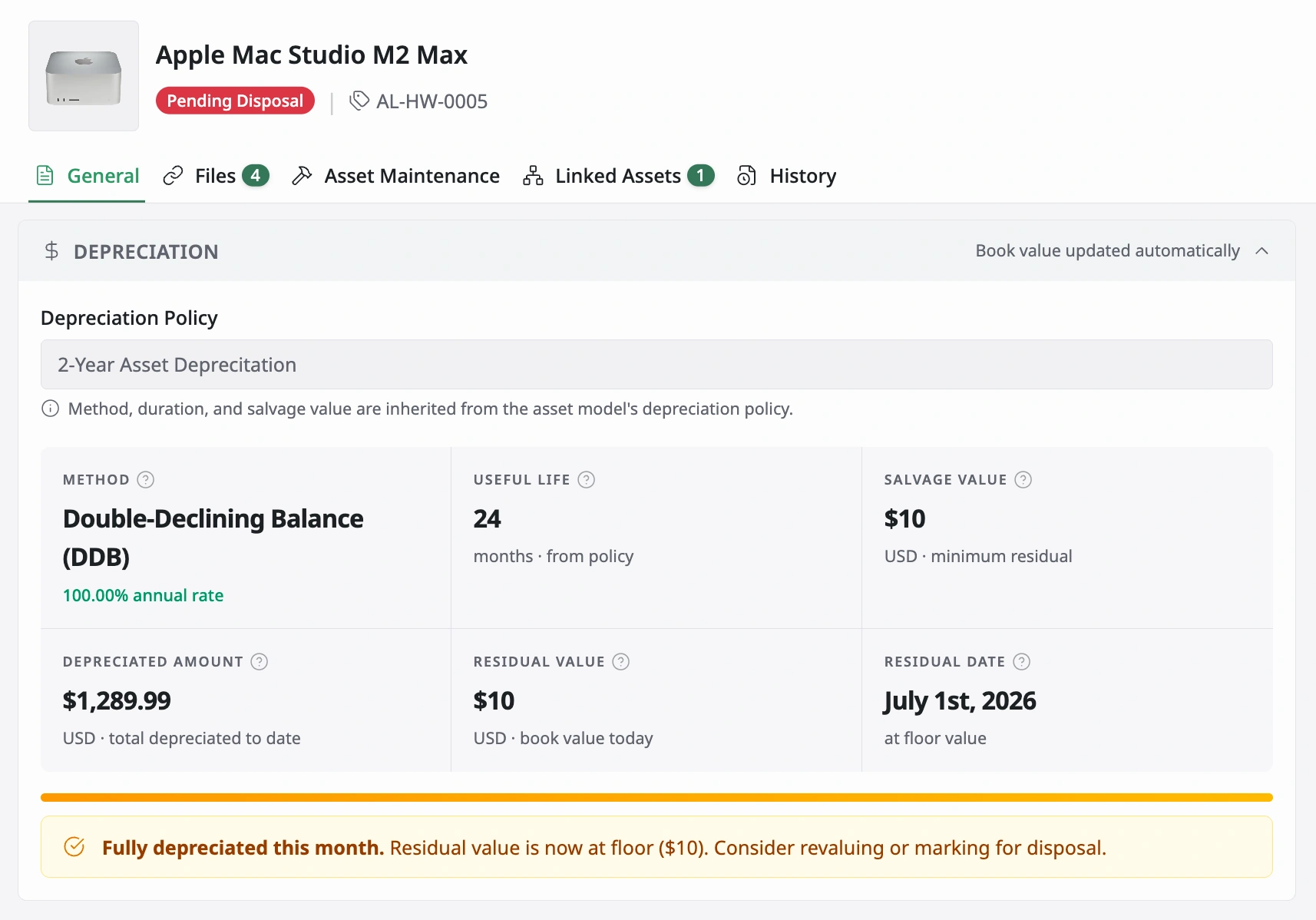The image size is (1316, 920).
Task: Select the 'July 1st, 2026' residual date
Action: point(960,701)
